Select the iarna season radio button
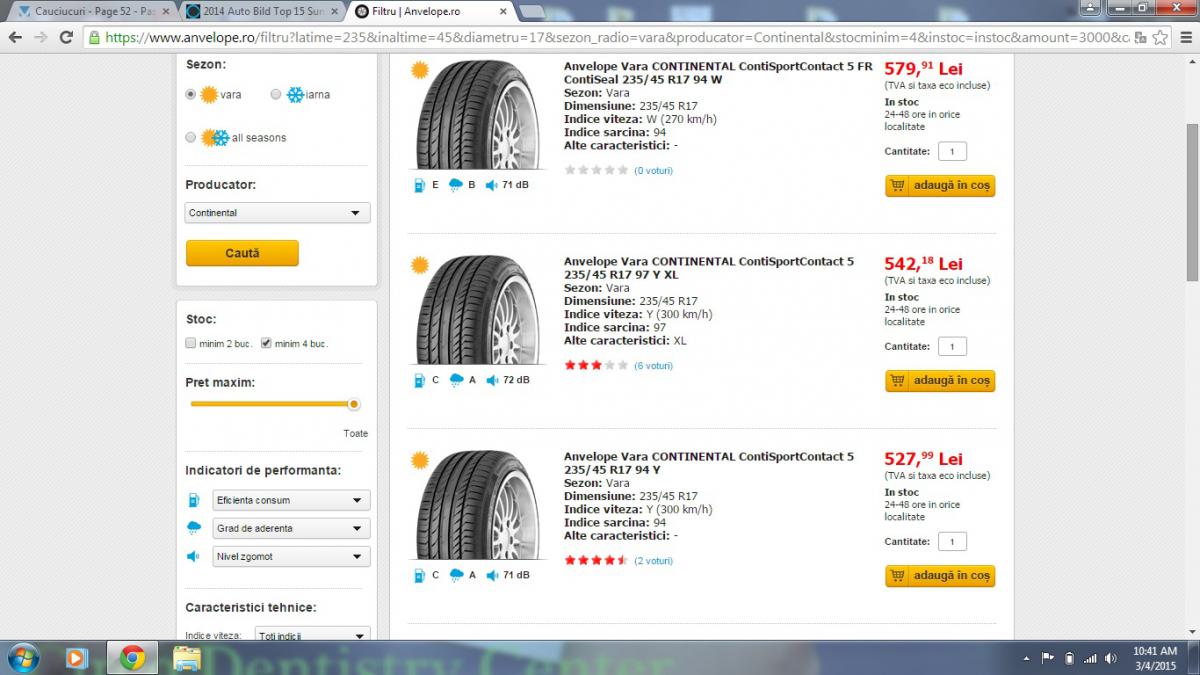The height and width of the screenshot is (675, 1200). click(x=276, y=94)
